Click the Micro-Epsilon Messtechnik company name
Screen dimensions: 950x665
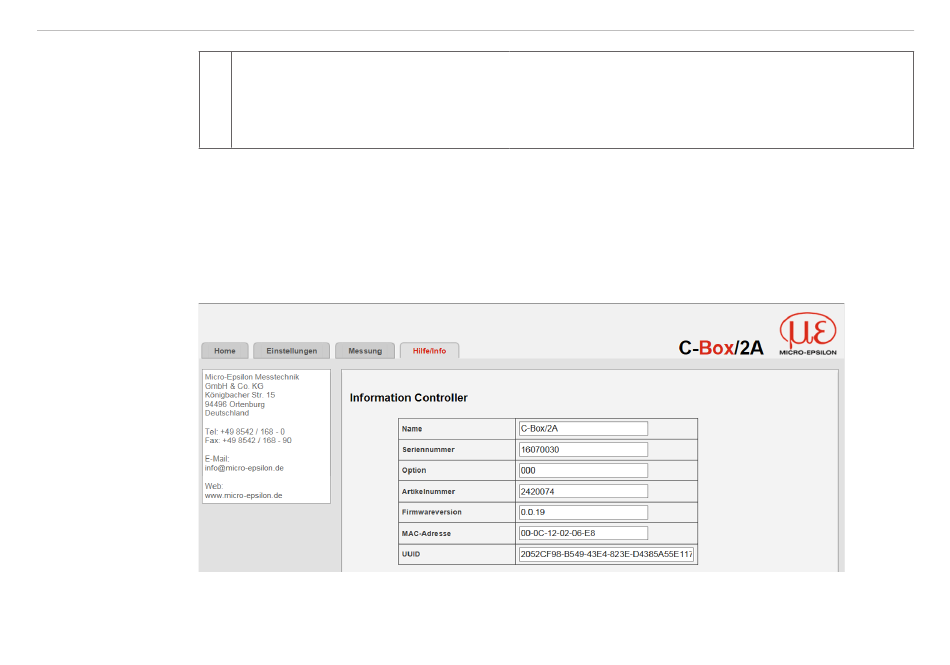pyautogui.click(x=252, y=377)
